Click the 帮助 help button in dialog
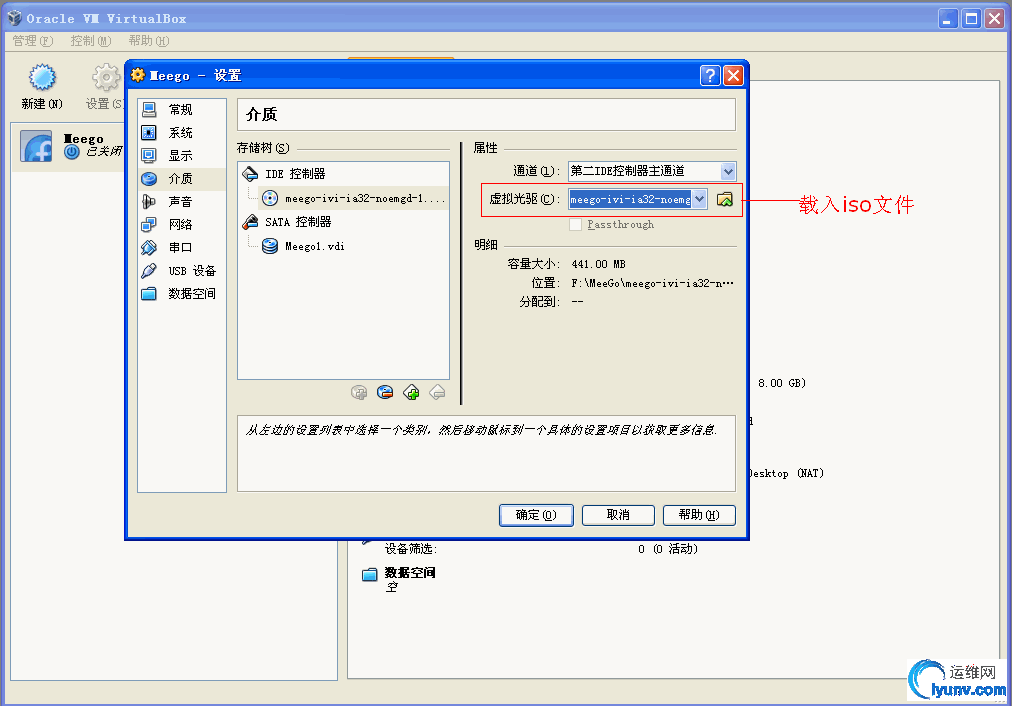This screenshot has width=1012, height=706. click(699, 515)
